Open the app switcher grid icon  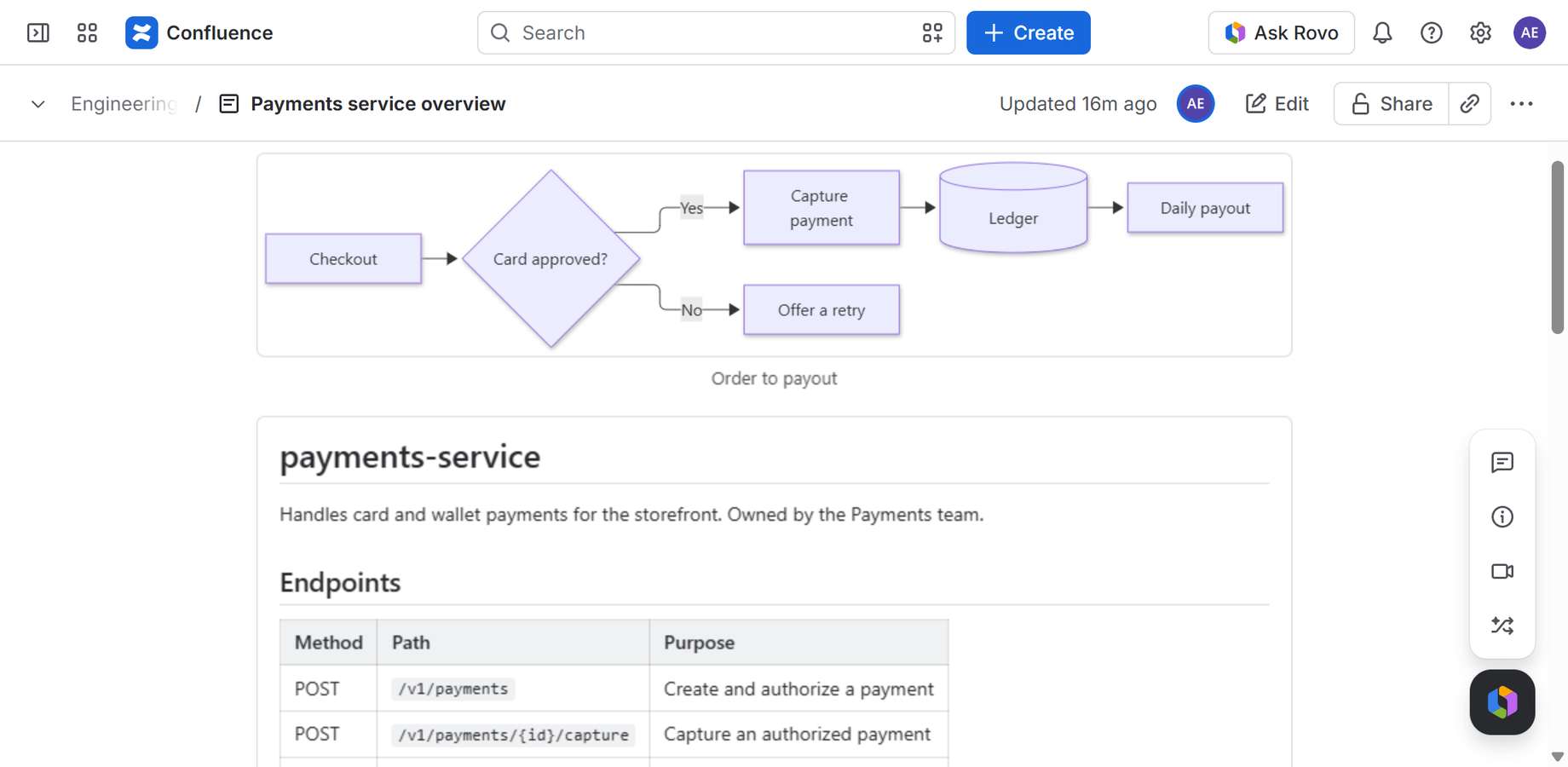(x=87, y=32)
